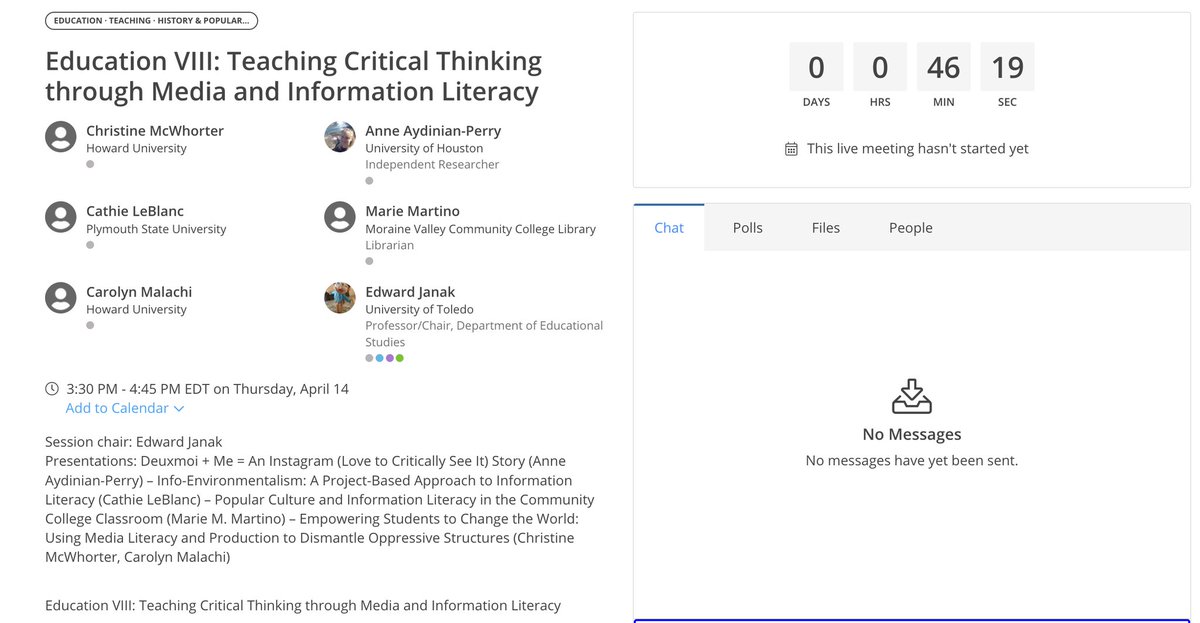Expand the Add to Calendar dropdown
This screenshot has height=623, width=1200.
116,408
